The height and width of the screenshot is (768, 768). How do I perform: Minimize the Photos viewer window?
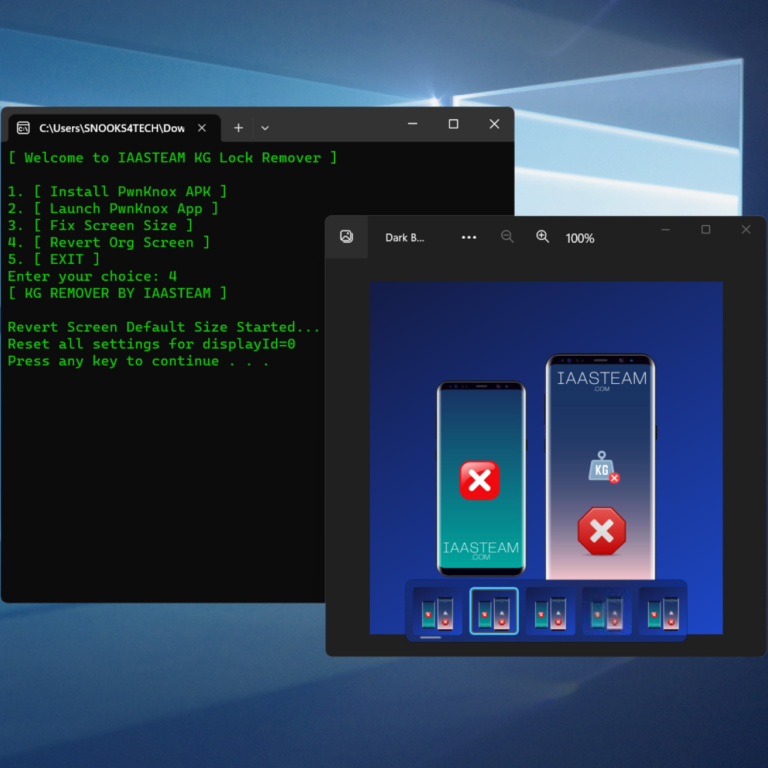click(666, 230)
